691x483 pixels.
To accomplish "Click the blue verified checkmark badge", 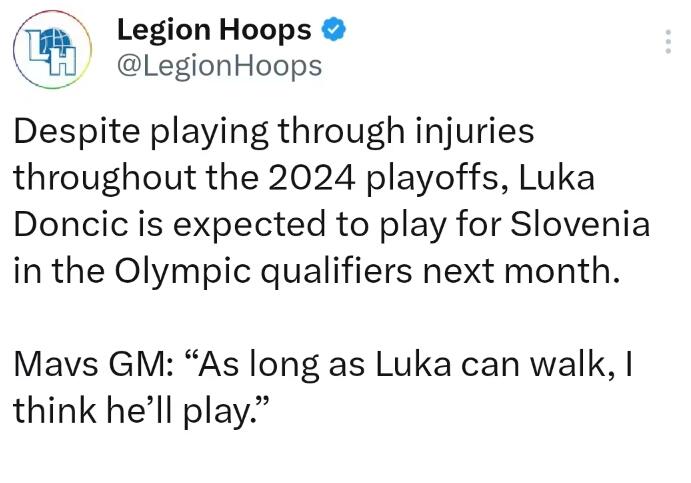I will 334,29.
